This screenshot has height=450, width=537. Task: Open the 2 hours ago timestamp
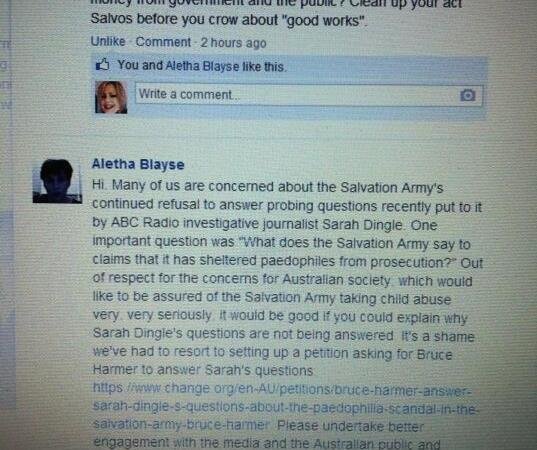234,43
